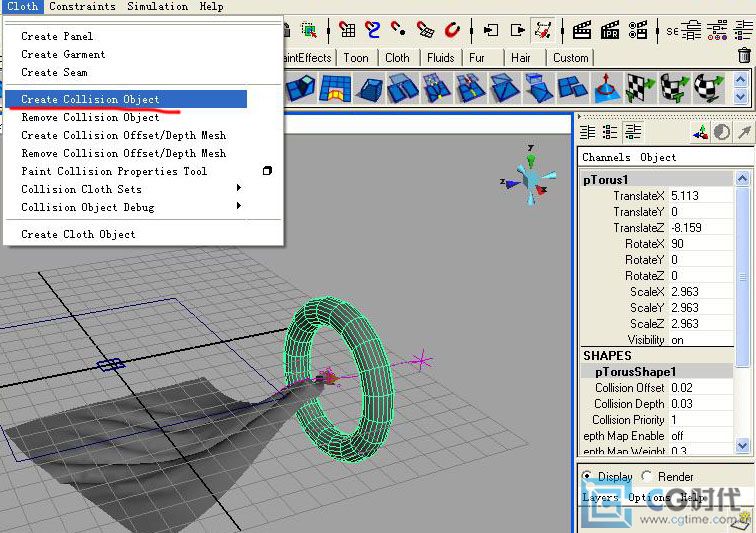Screen dimensions: 756x533
Task: Open Render Settings clapperboard with dots icon
Action: pyautogui.click(x=638, y=30)
